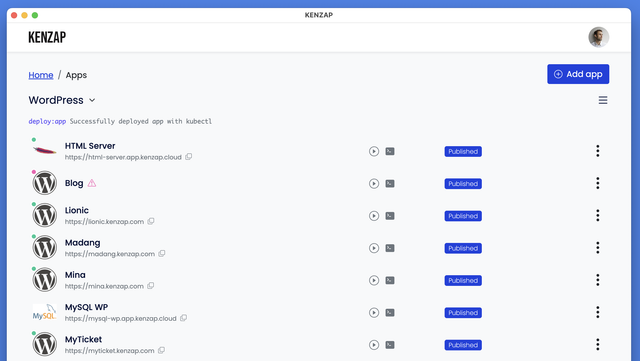Click the Published badge for MySQL WP

pyautogui.click(x=463, y=313)
